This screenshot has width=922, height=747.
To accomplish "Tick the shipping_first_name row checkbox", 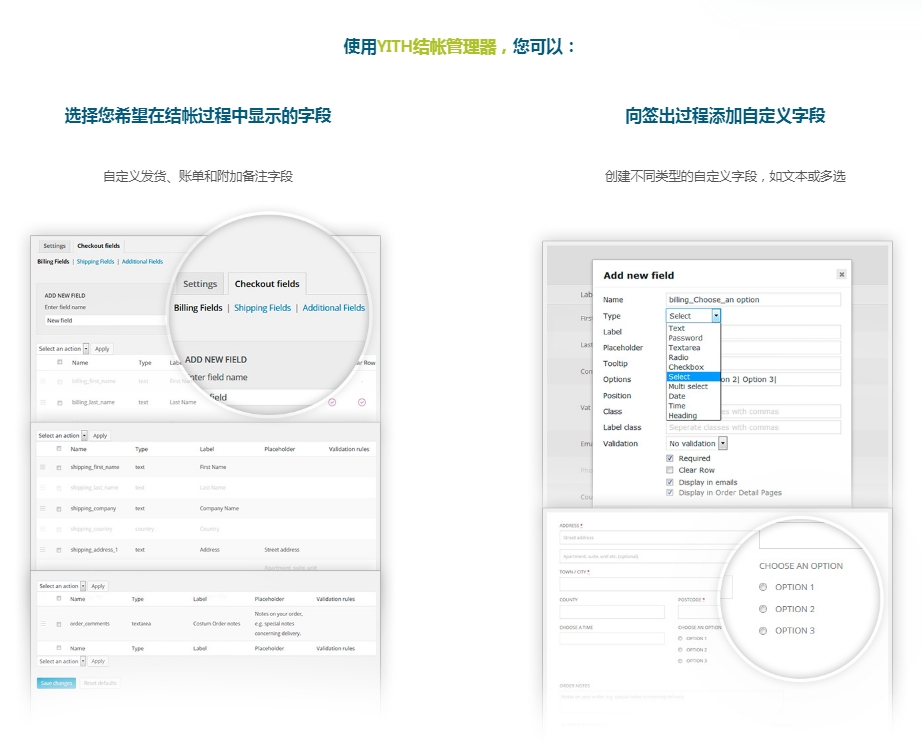I will click(x=59, y=468).
